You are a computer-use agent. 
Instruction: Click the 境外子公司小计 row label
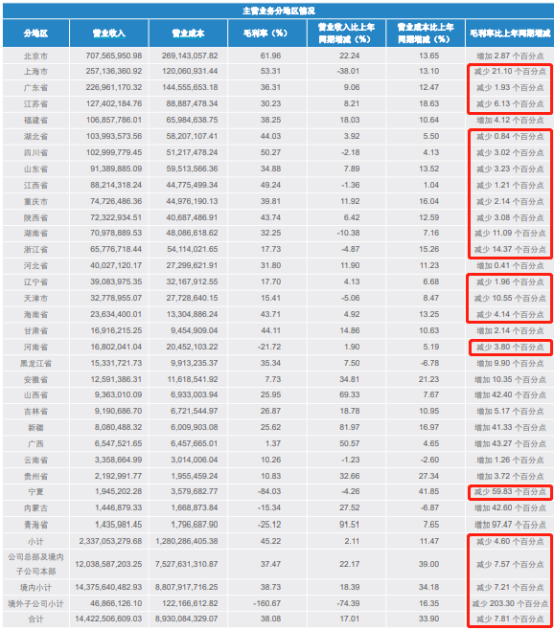point(36,604)
